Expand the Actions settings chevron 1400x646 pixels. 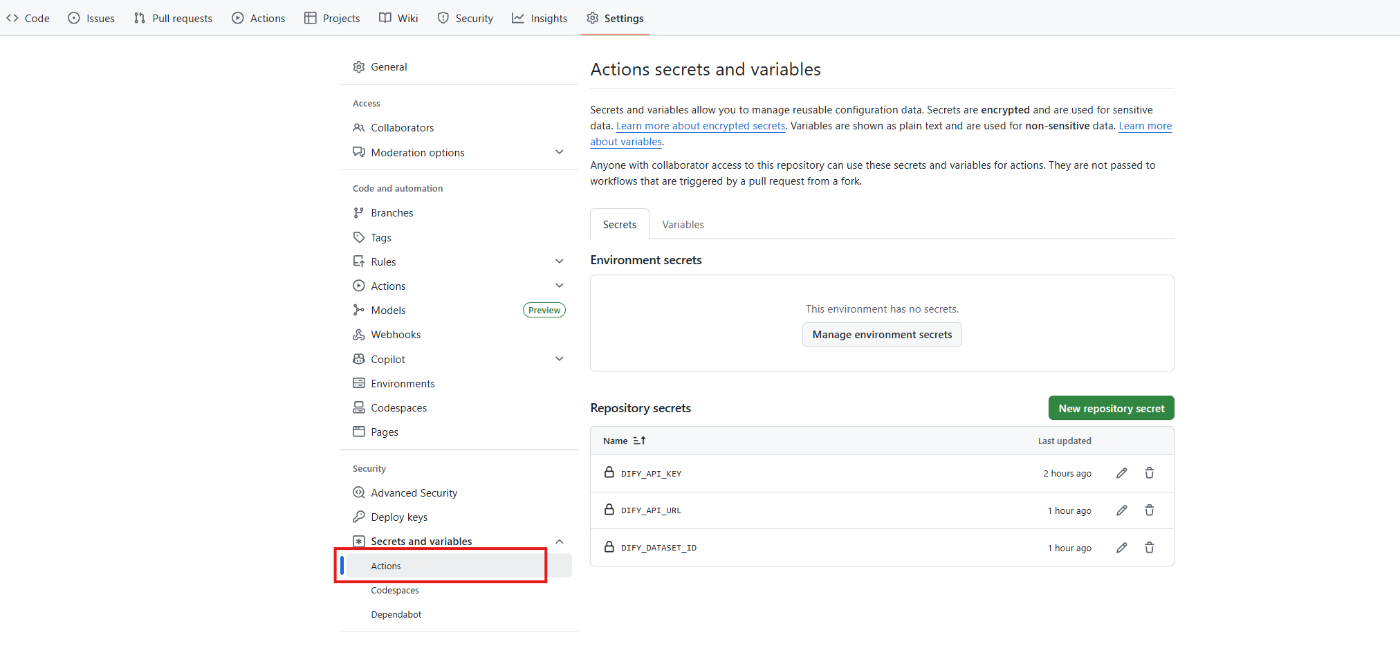click(559, 286)
